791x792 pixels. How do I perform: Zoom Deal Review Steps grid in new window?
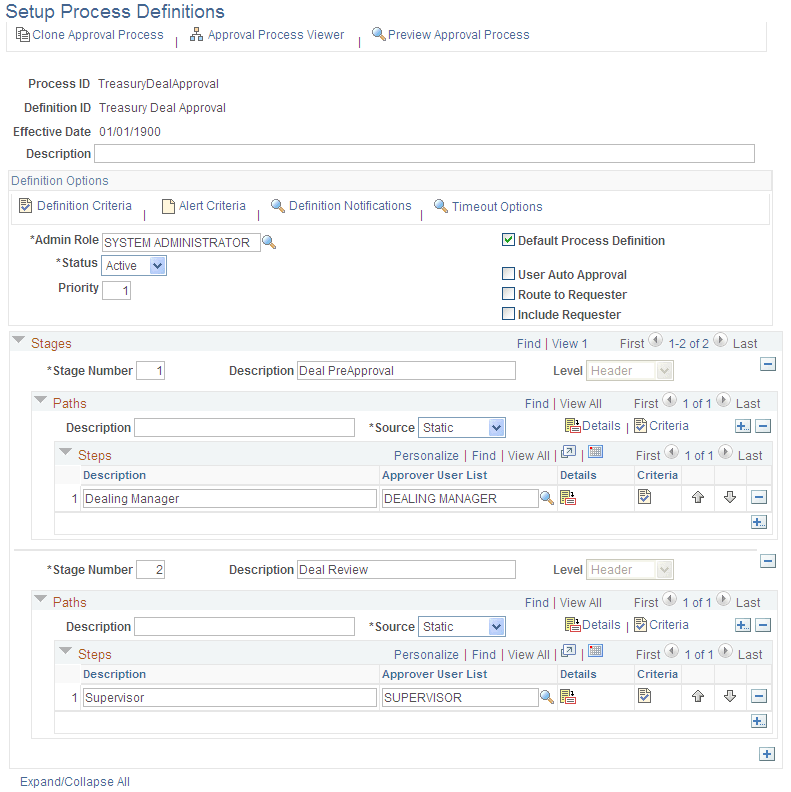click(x=568, y=651)
